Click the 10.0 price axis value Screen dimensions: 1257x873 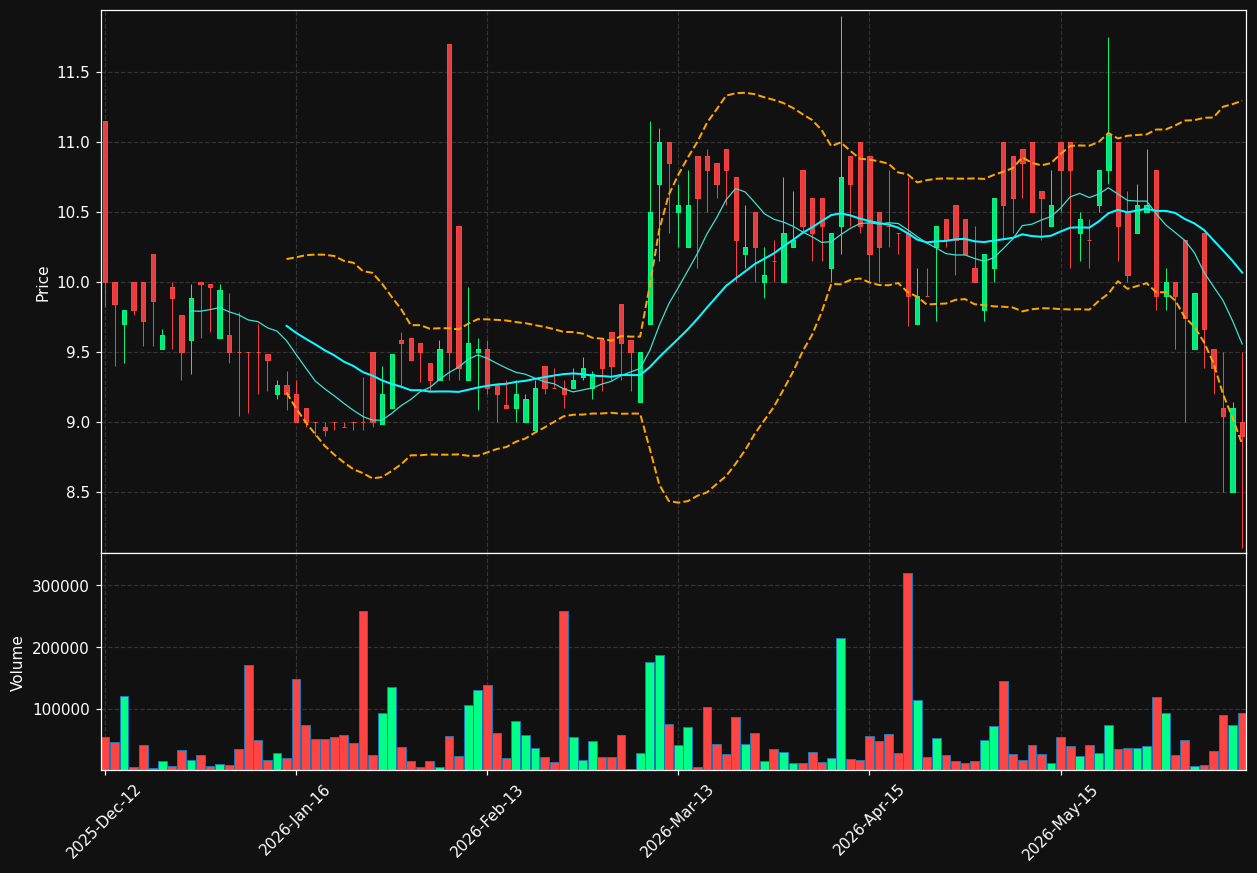(73, 283)
